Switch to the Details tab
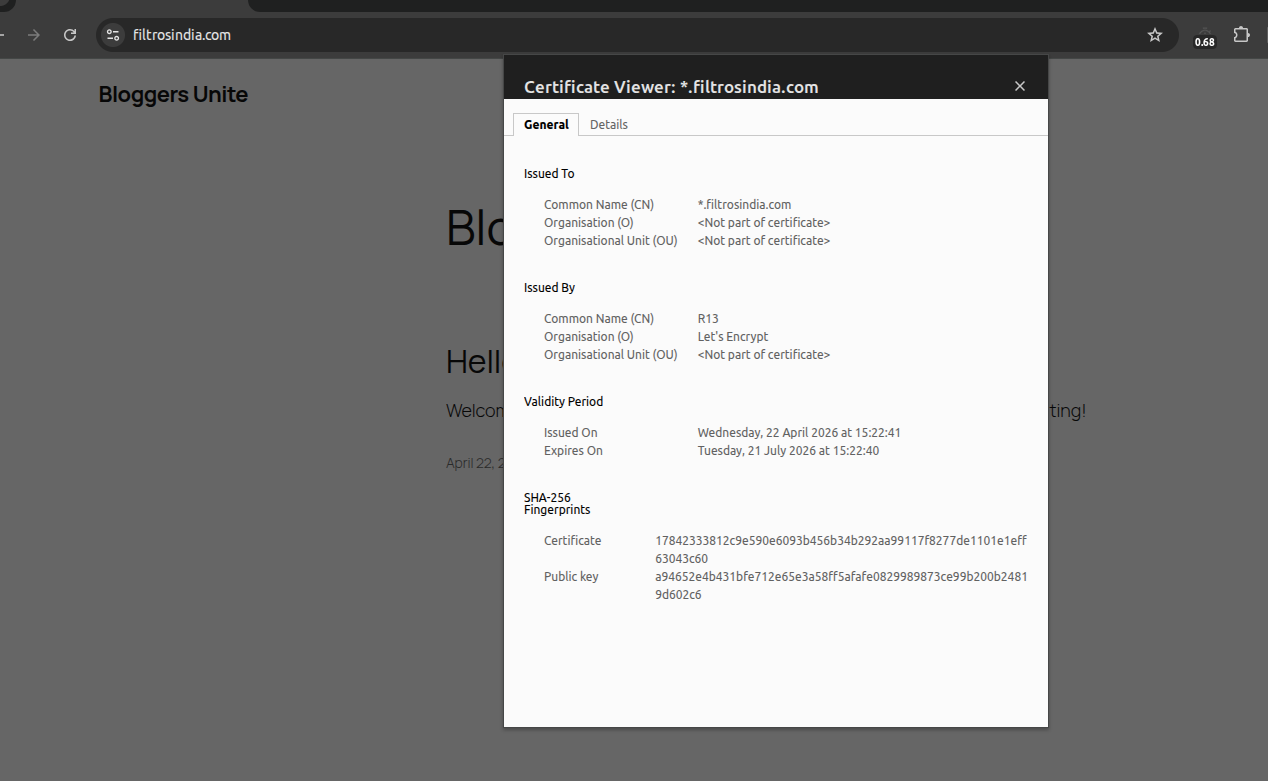This screenshot has width=1268, height=781. [608, 124]
